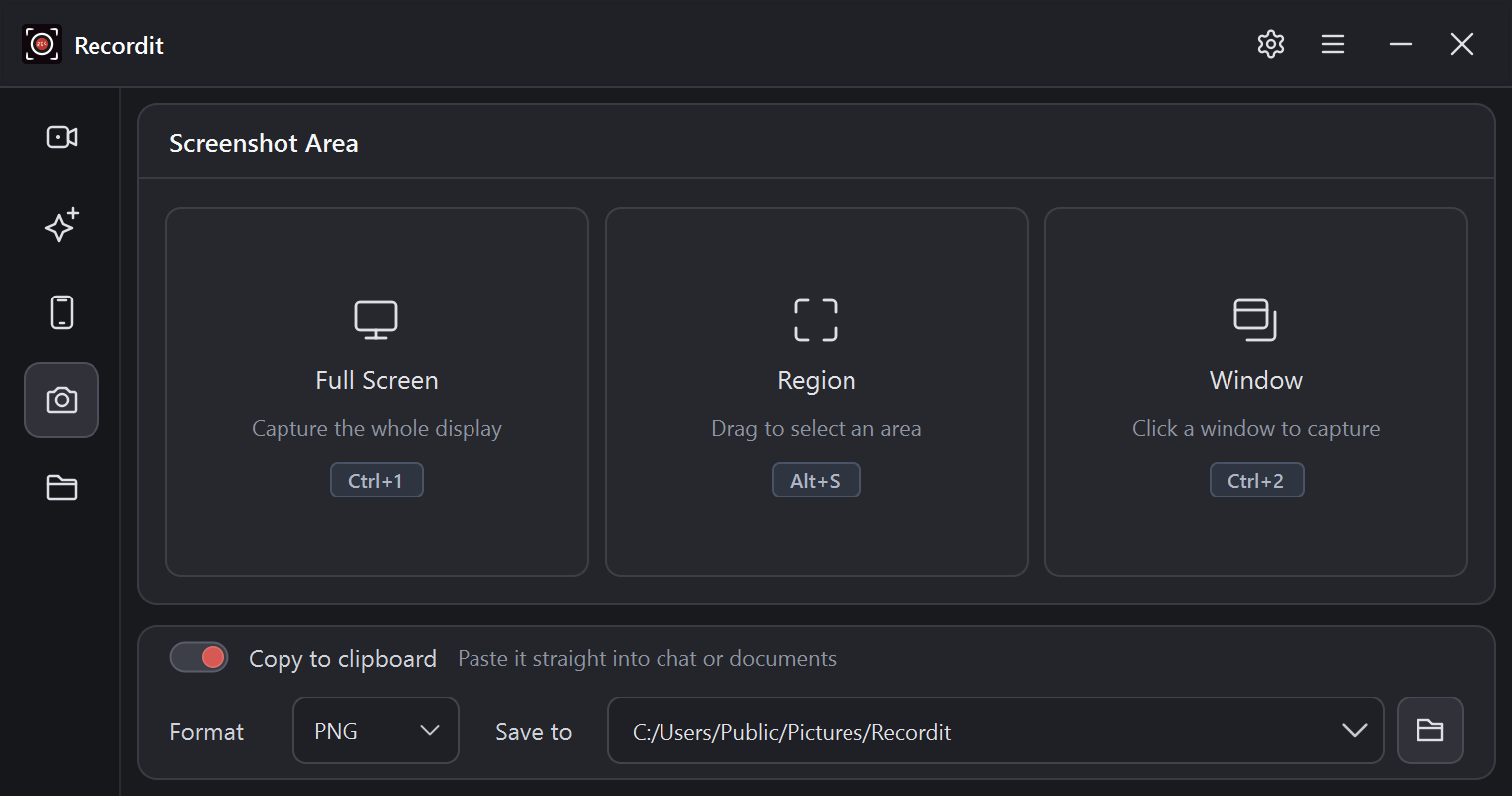Open the hamburger menu
The image size is (1512, 796).
pyautogui.click(x=1333, y=44)
